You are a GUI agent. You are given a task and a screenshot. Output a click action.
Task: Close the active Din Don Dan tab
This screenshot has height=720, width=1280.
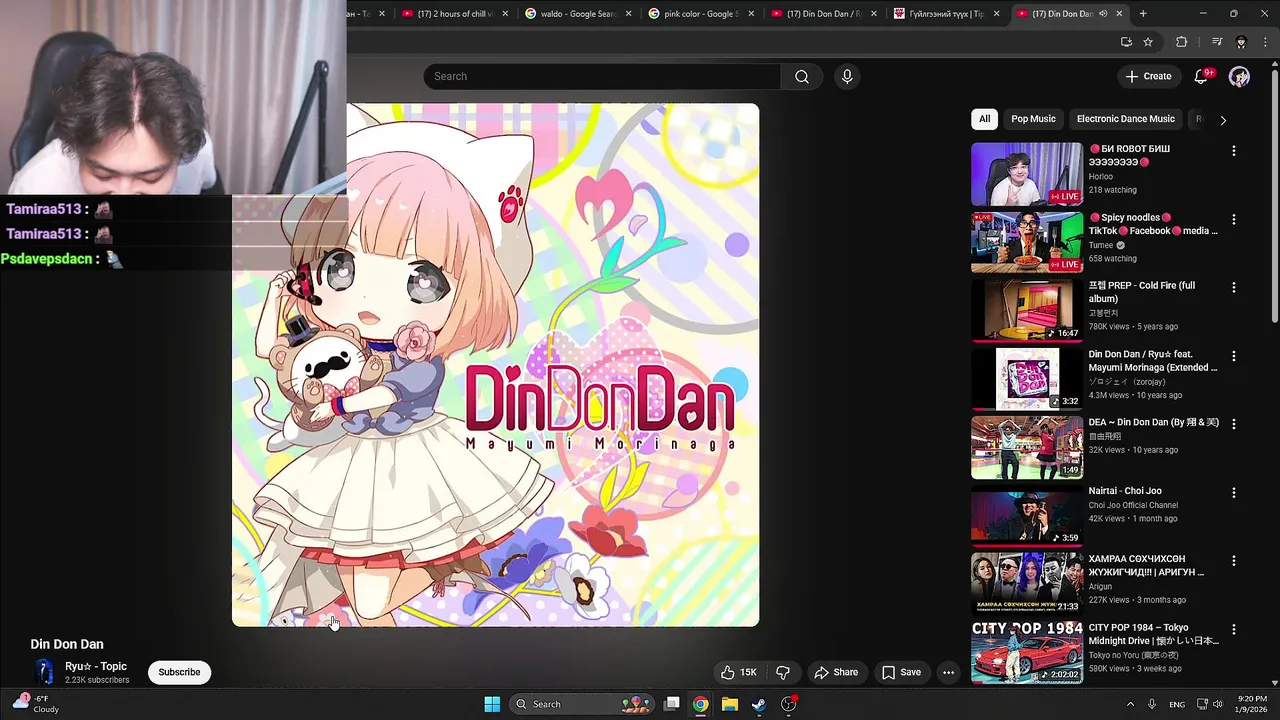tap(1119, 14)
